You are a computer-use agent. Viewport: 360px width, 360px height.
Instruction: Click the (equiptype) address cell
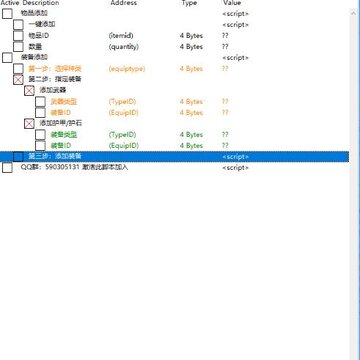(127, 69)
